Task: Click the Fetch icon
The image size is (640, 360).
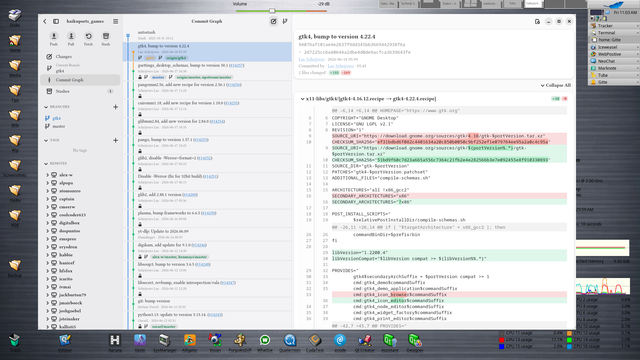Action: point(89,36)
